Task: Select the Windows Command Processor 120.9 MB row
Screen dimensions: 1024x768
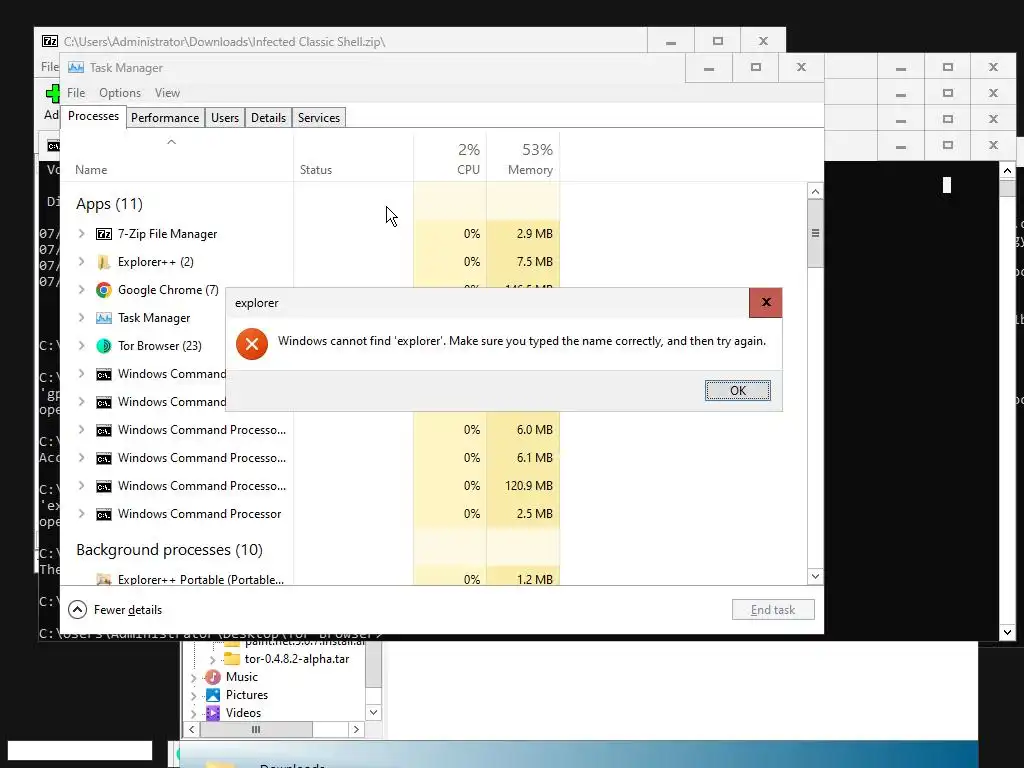Action: pos(310,486)
